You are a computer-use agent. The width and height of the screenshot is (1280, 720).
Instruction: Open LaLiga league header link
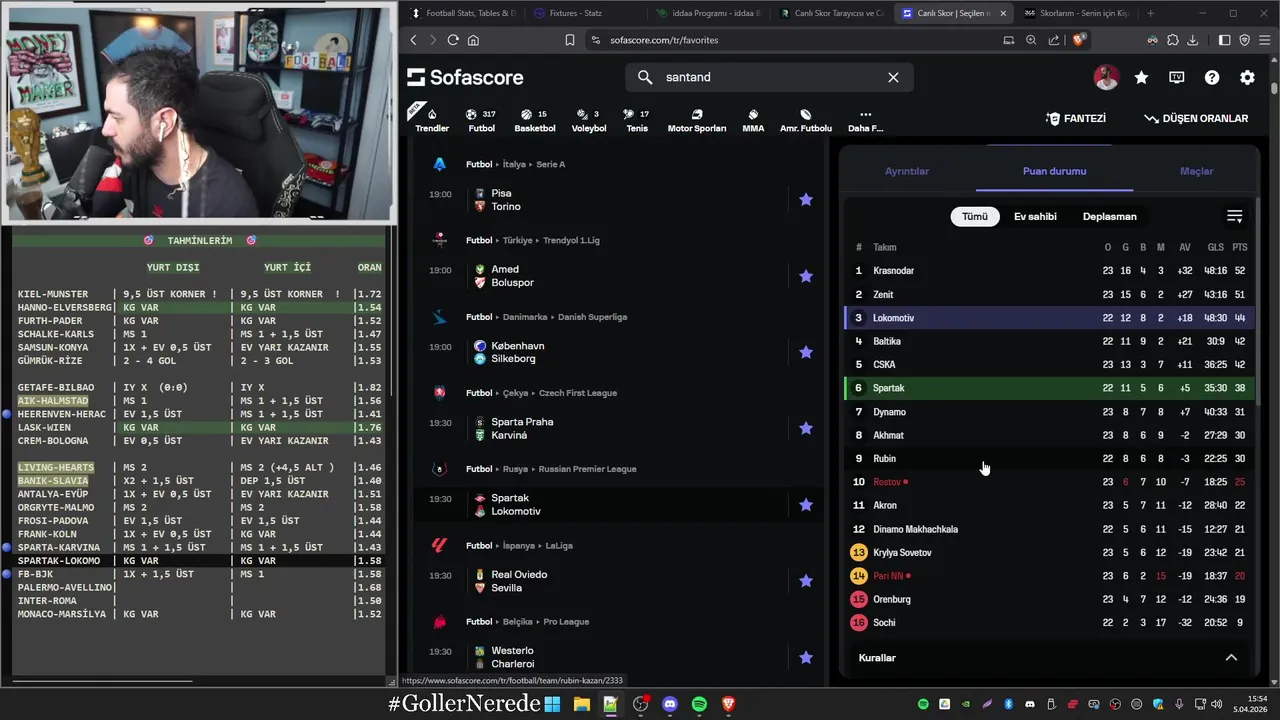point(560,546)
